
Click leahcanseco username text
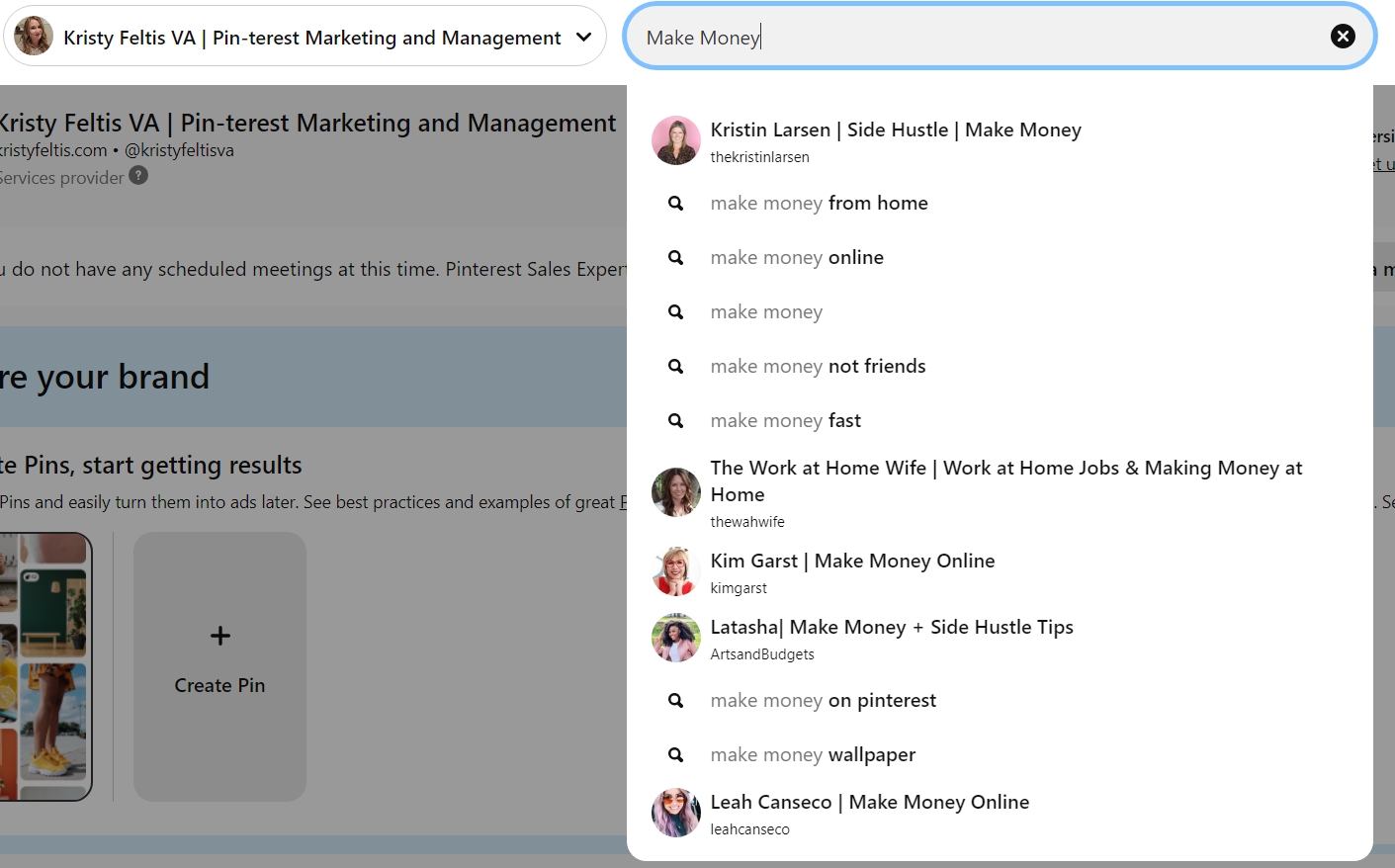(x=749, y=829)
